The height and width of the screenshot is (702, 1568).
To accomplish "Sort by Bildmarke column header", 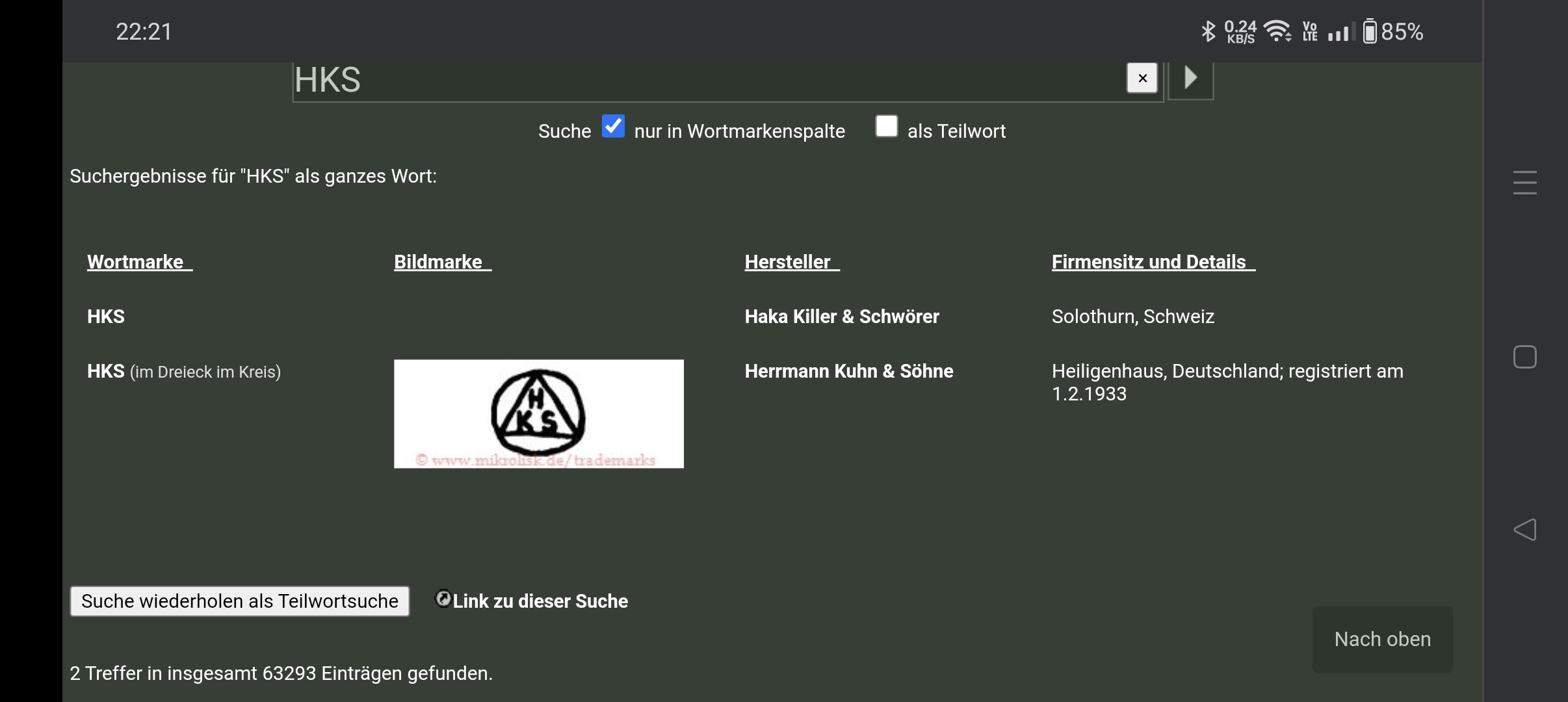I will click(443, 262).
